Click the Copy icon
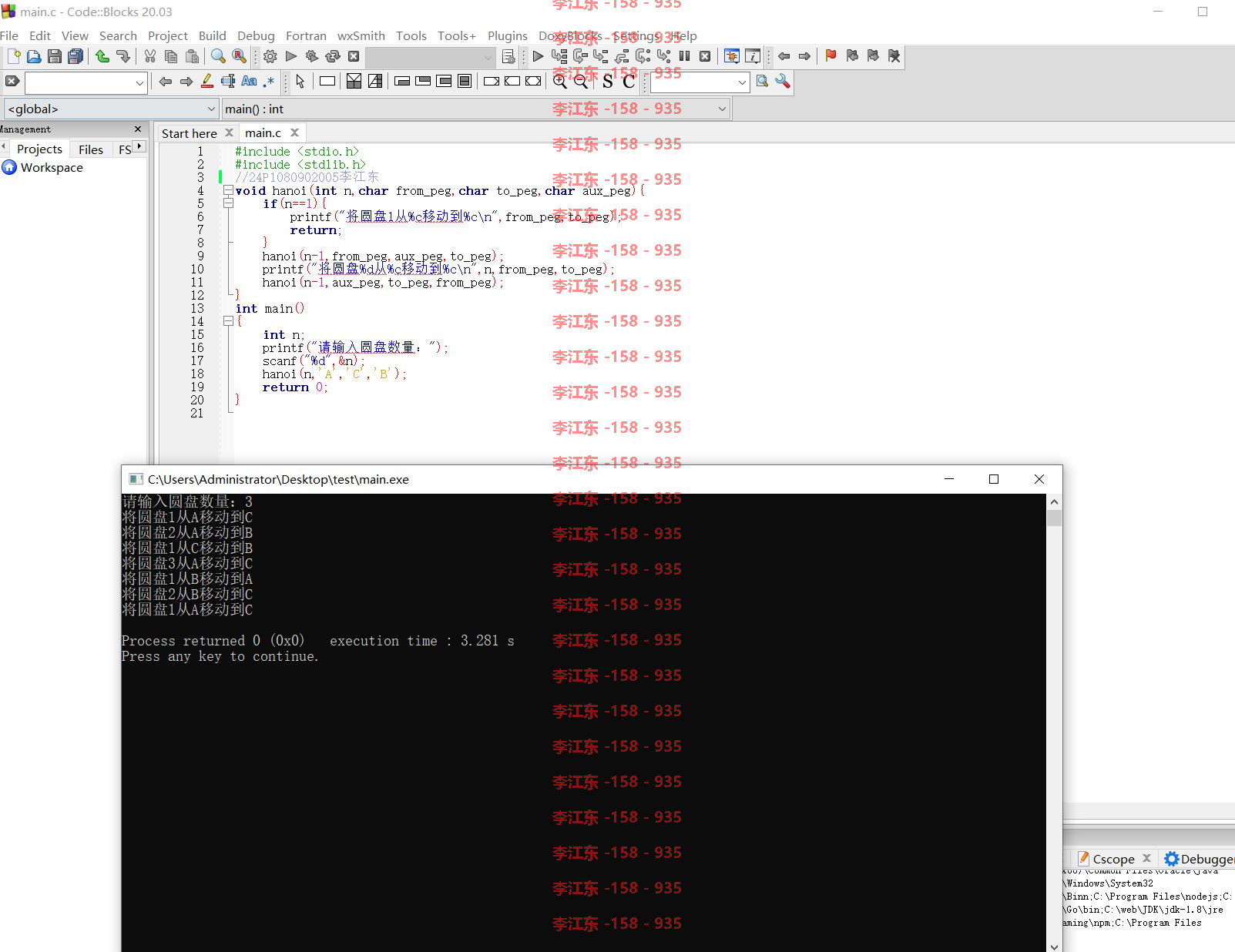 (x=171, y=56)
